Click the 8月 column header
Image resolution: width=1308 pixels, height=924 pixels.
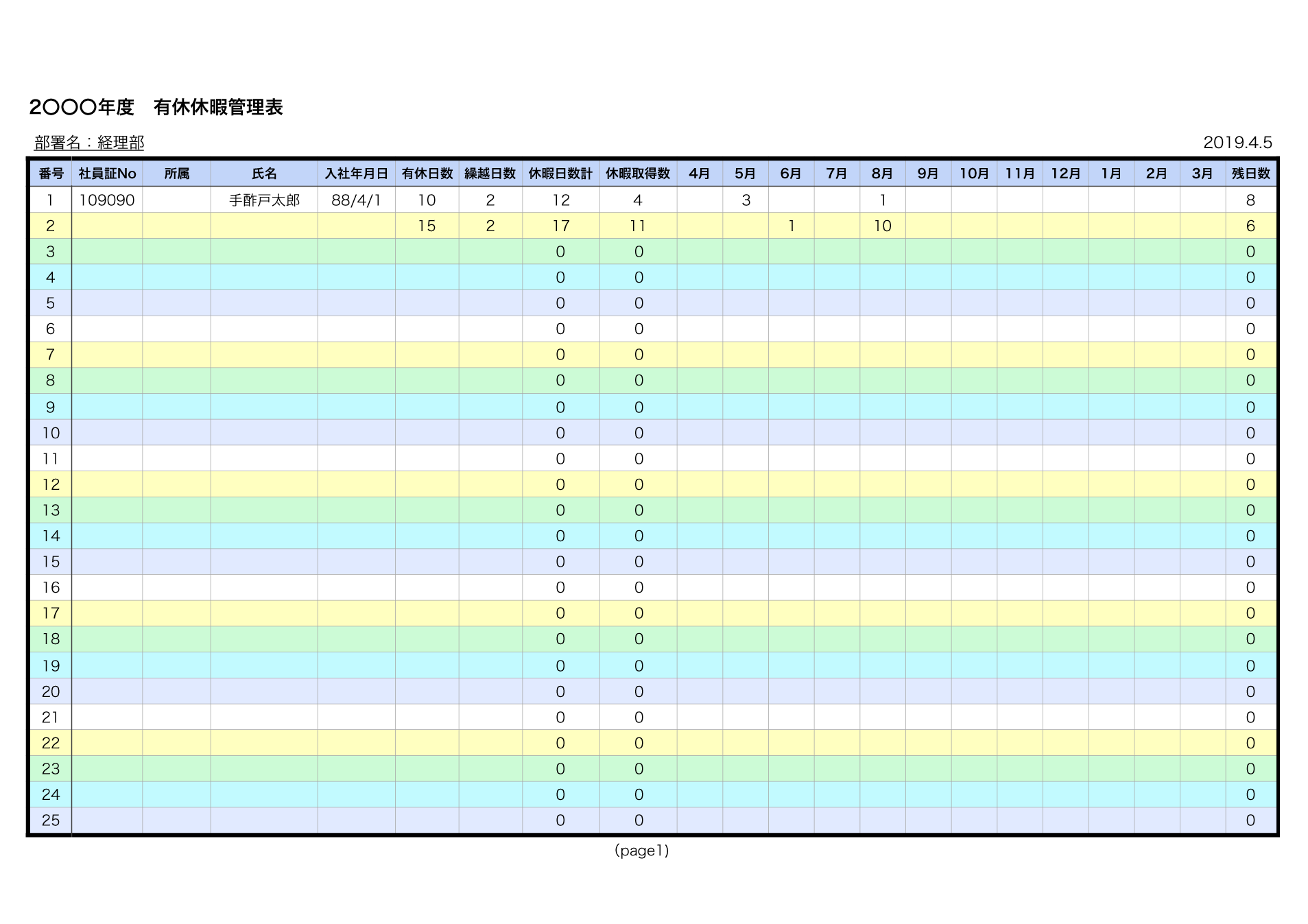(882, 174)
